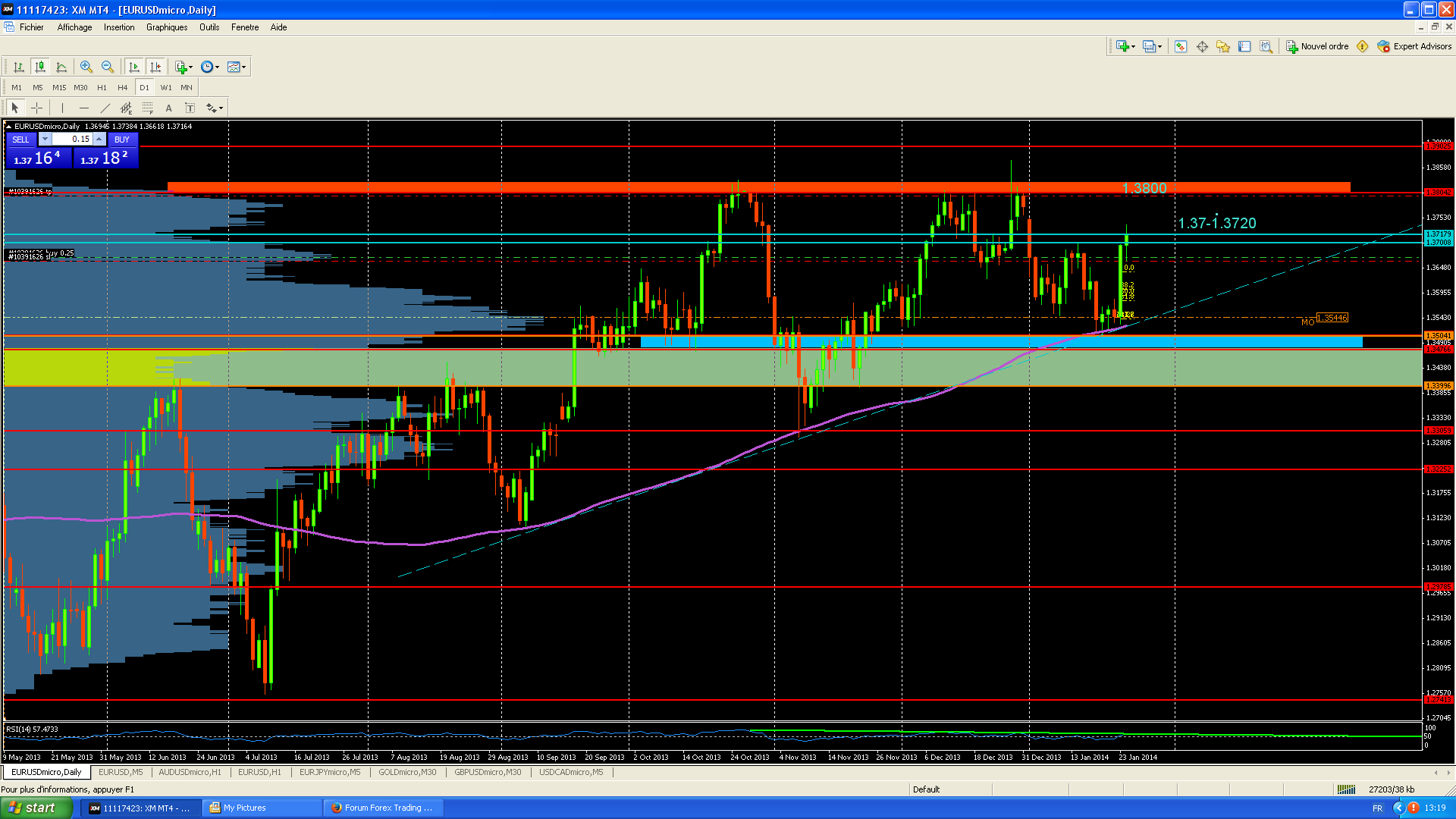Open the Graphiques menu

pyautogui.click(x=166, y=27)
